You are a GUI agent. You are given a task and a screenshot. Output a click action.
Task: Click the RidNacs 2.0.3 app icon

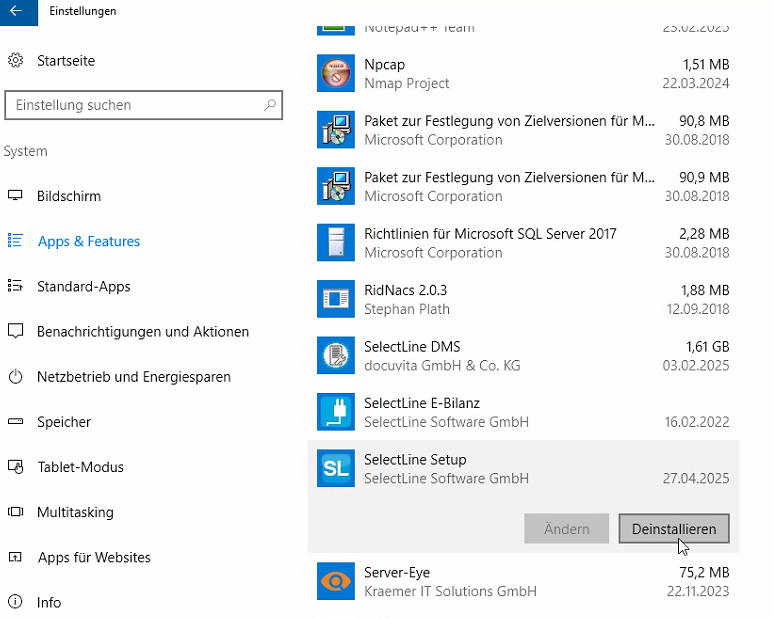pyautogui.click(x=336, y=299)
